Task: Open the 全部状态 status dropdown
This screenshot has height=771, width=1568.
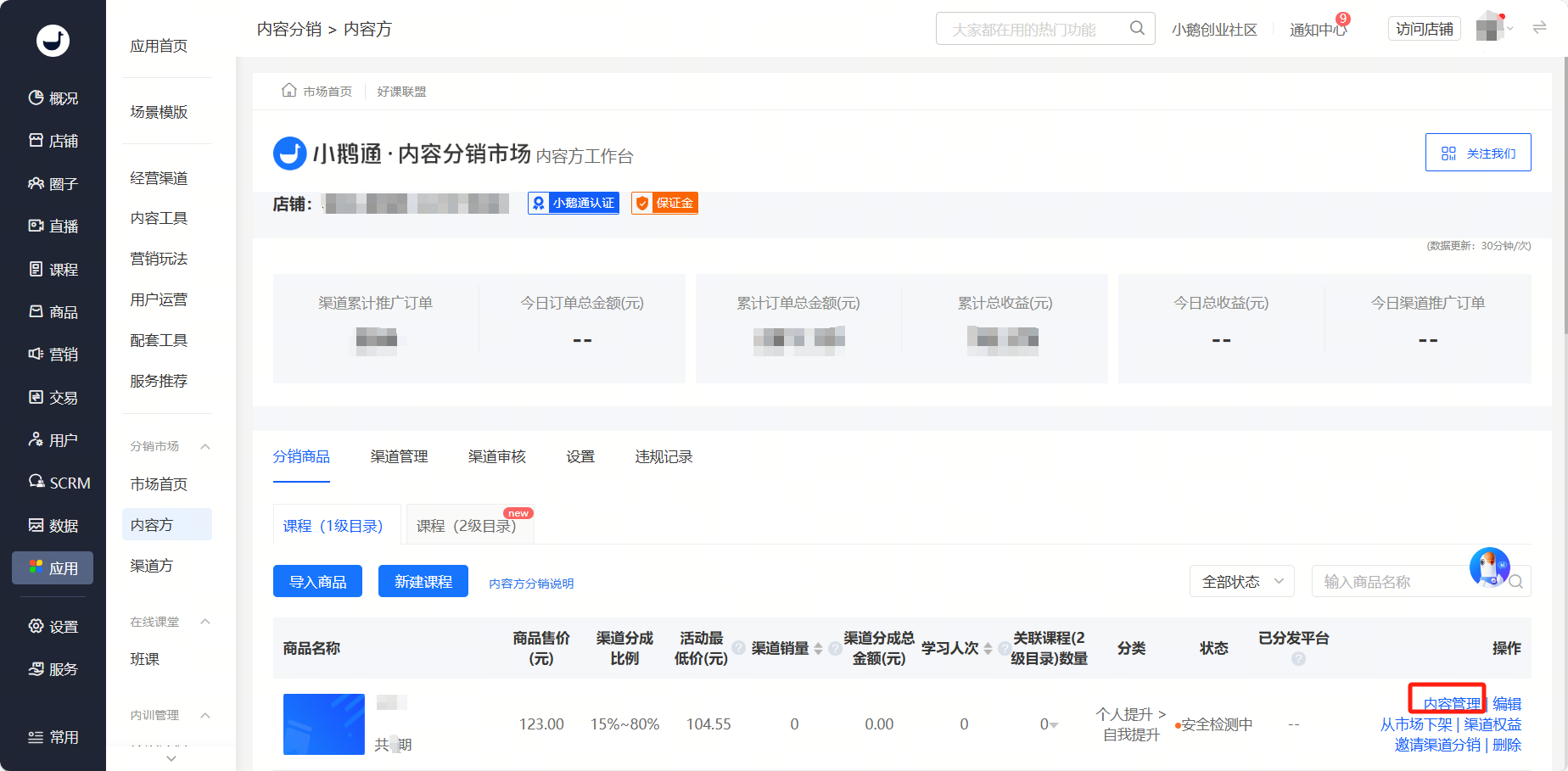Action: click(x=1242, y=582)
